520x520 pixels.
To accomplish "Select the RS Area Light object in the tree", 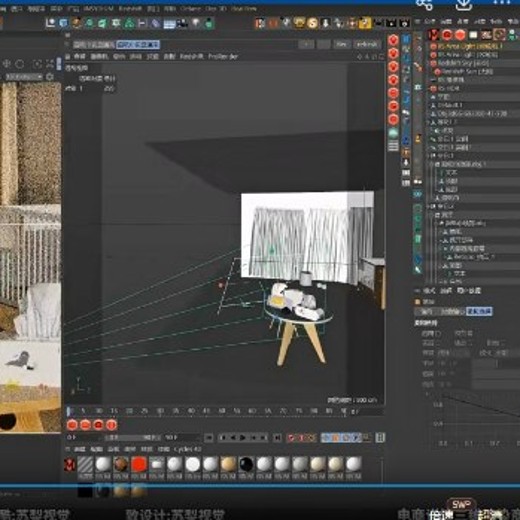I will [467, 46].
